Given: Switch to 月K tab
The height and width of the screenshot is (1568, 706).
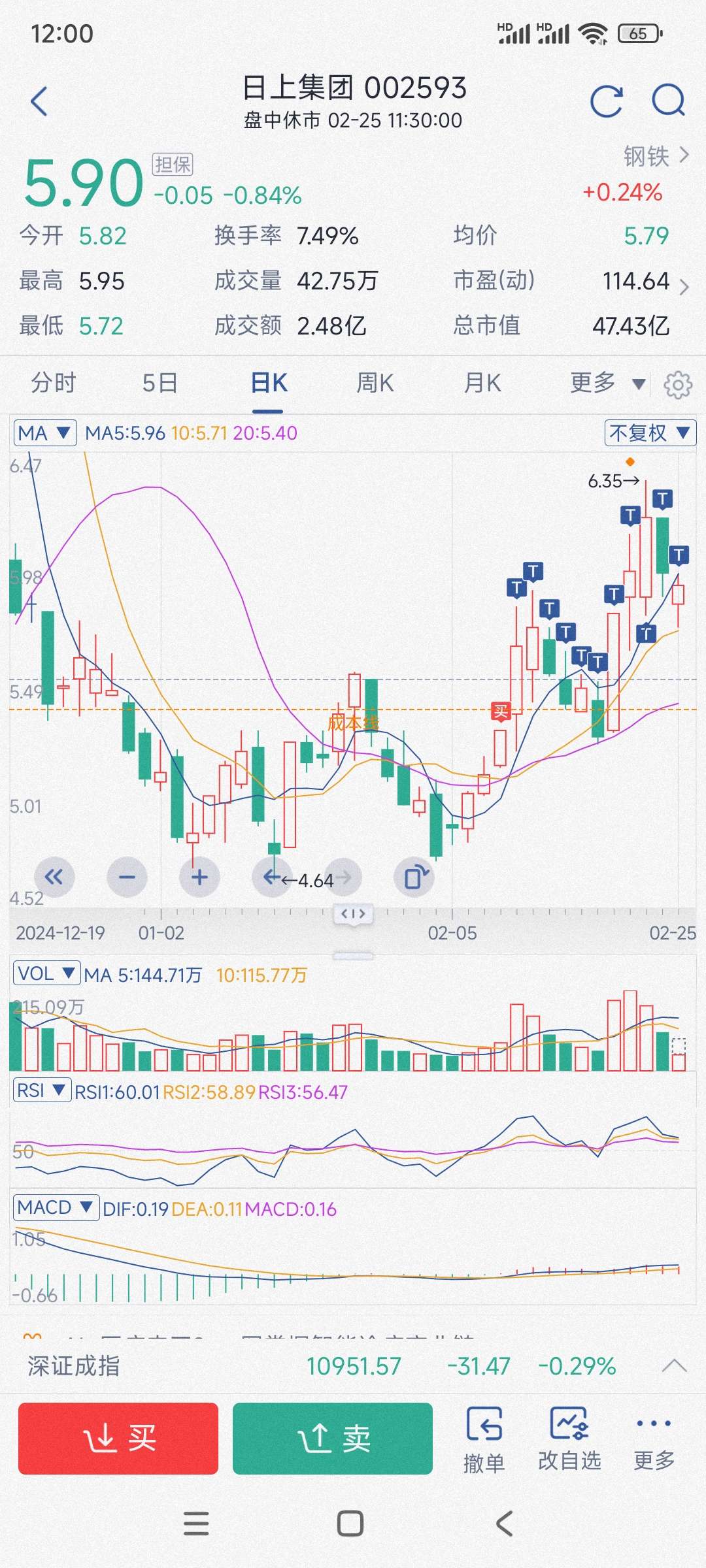Looking at the screenshot, I should 482,383.
